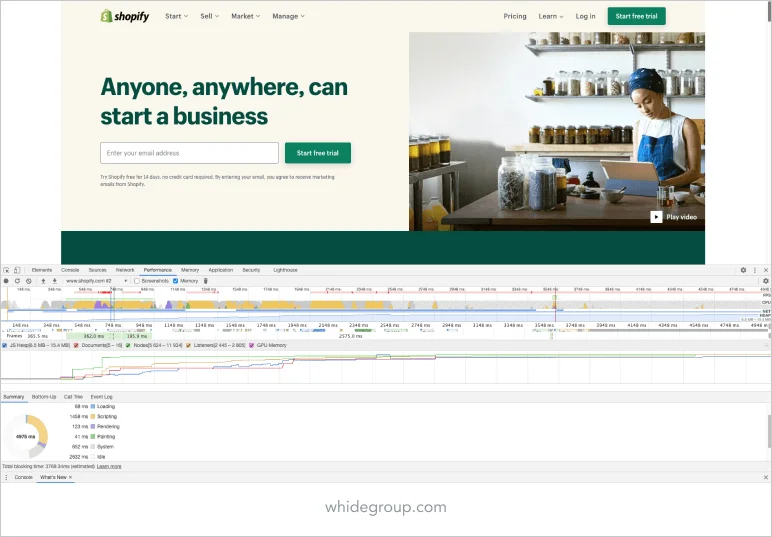The width and height of the screenshot is (772, 537).
Task: Switch to the Elements tab
Action: click(x=42, y=270)
